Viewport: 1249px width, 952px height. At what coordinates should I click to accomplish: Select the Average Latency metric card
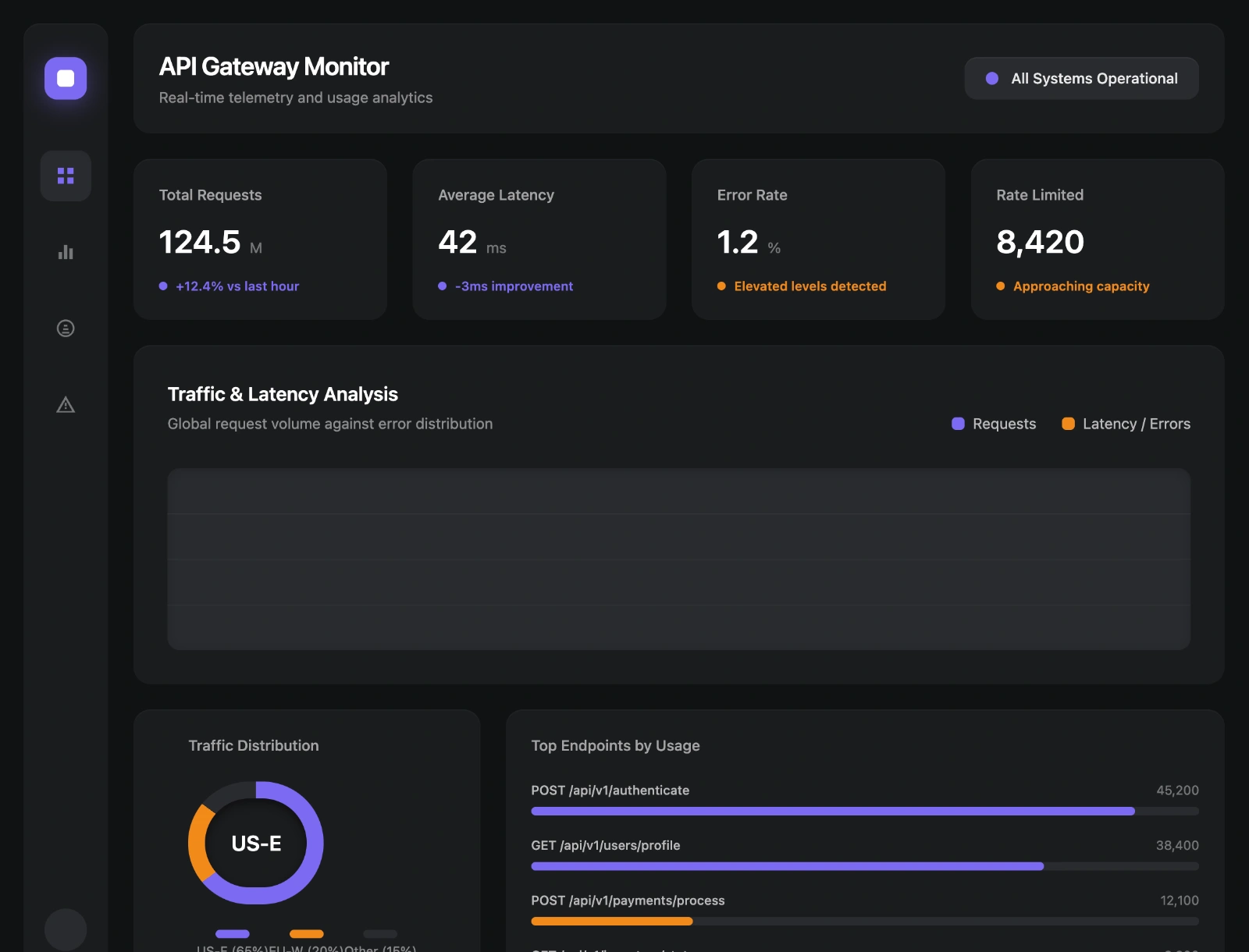(539, 239)
